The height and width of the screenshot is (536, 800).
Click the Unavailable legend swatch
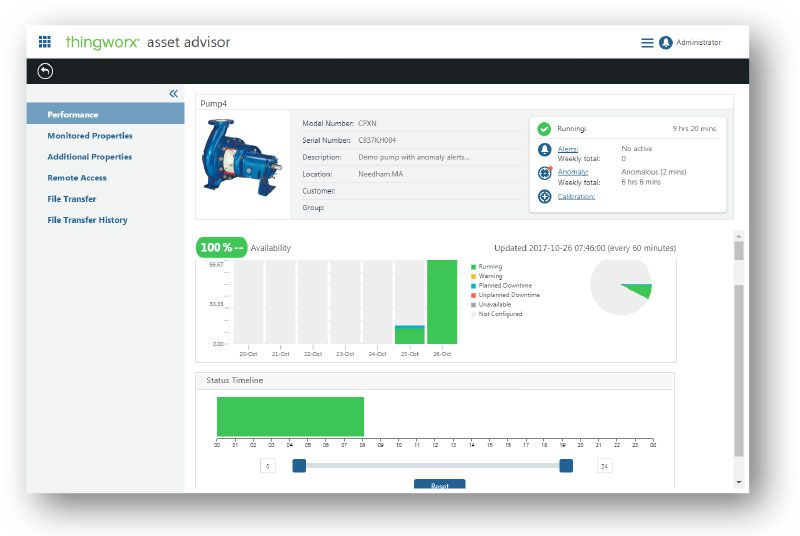[473, 304]
